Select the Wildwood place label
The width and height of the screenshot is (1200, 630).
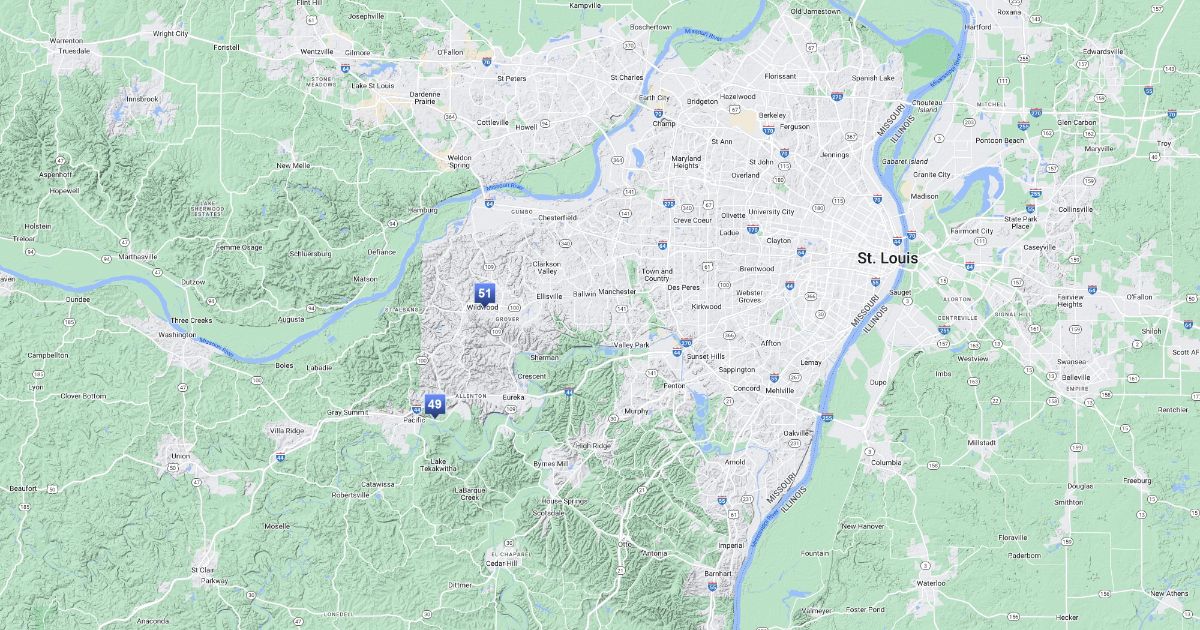click(481, 307)
